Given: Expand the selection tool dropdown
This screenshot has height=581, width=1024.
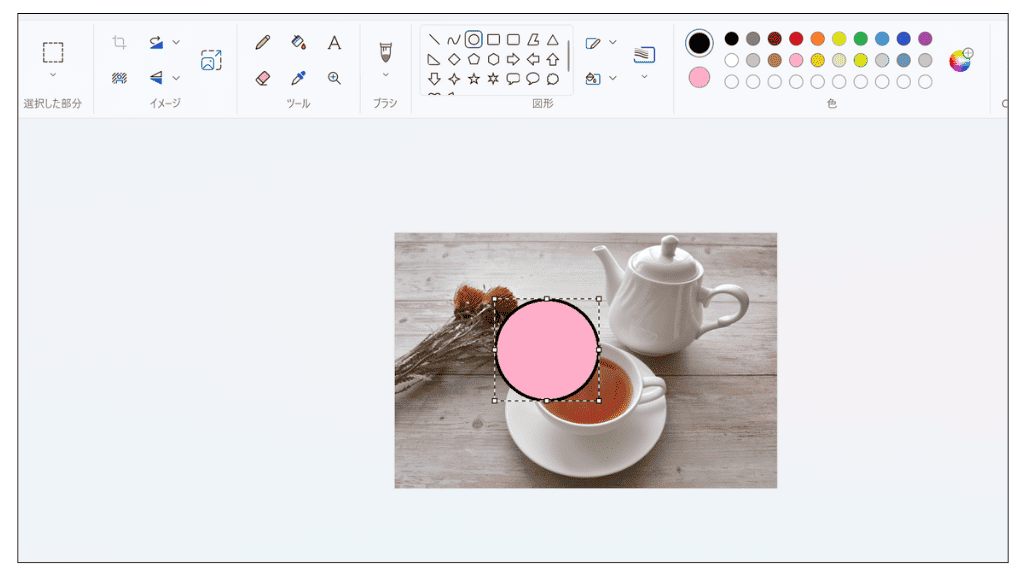Looking at the screenshot, I should 53,75.
